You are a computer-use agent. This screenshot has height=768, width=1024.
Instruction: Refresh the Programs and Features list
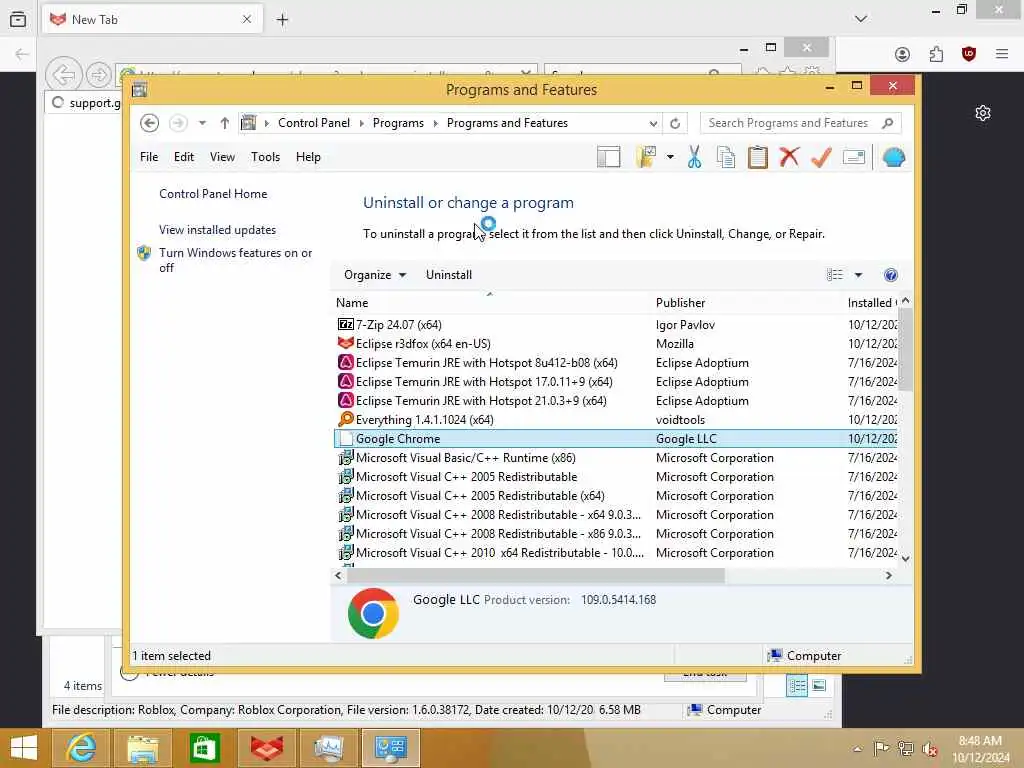pos(675,123)
